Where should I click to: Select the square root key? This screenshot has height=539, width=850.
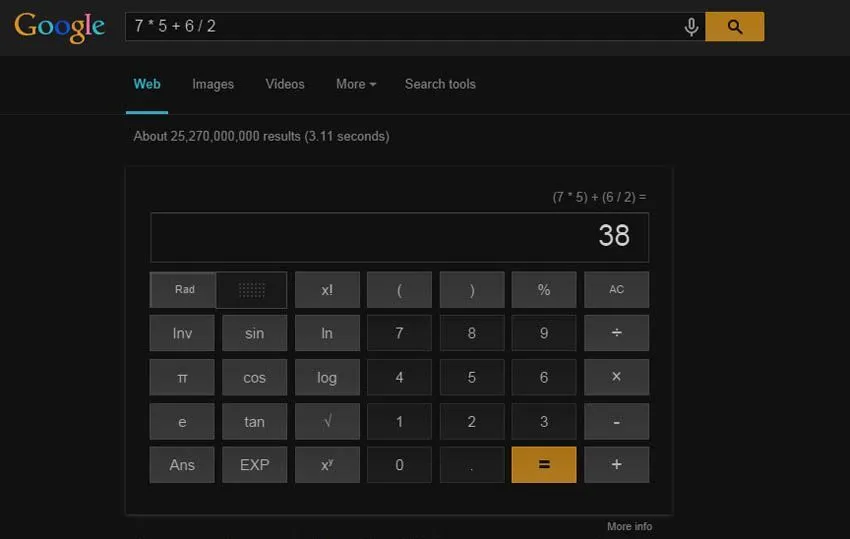click(327, 421)
